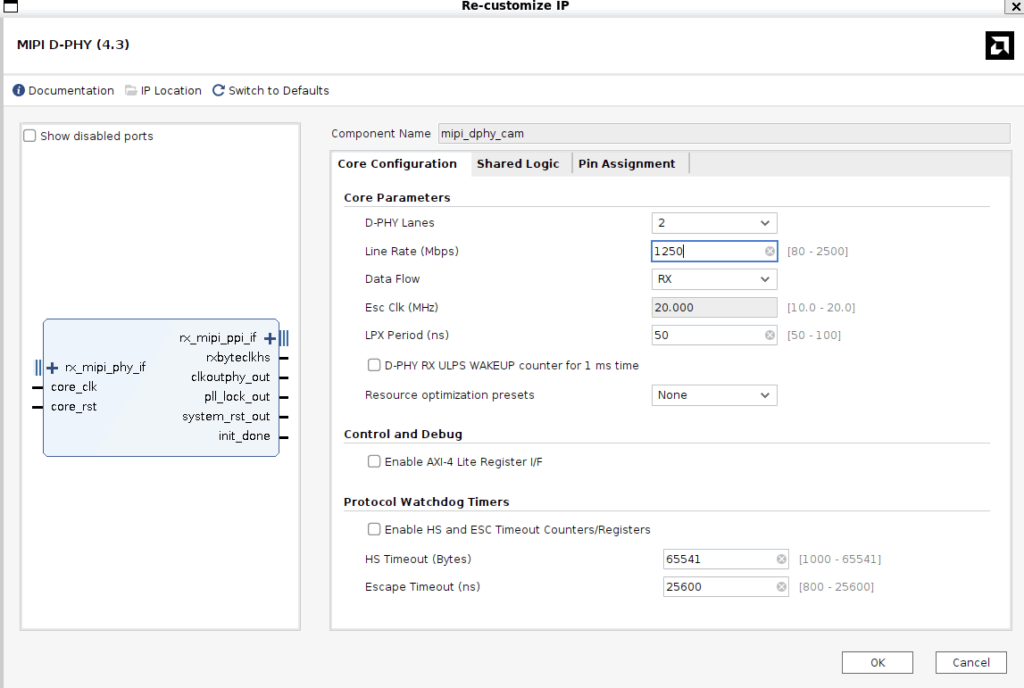The height and width of the screenshot is (688, 1024).
Task: Click the Cancel button
Action: coord(970,663)
